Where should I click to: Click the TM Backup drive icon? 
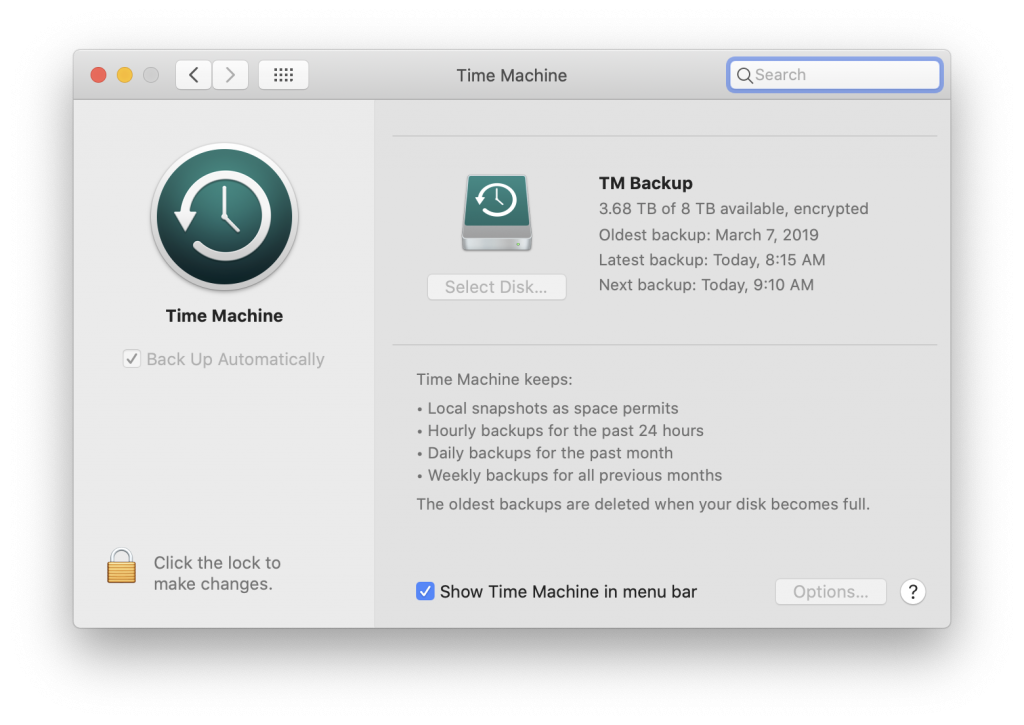click(496, 210)
